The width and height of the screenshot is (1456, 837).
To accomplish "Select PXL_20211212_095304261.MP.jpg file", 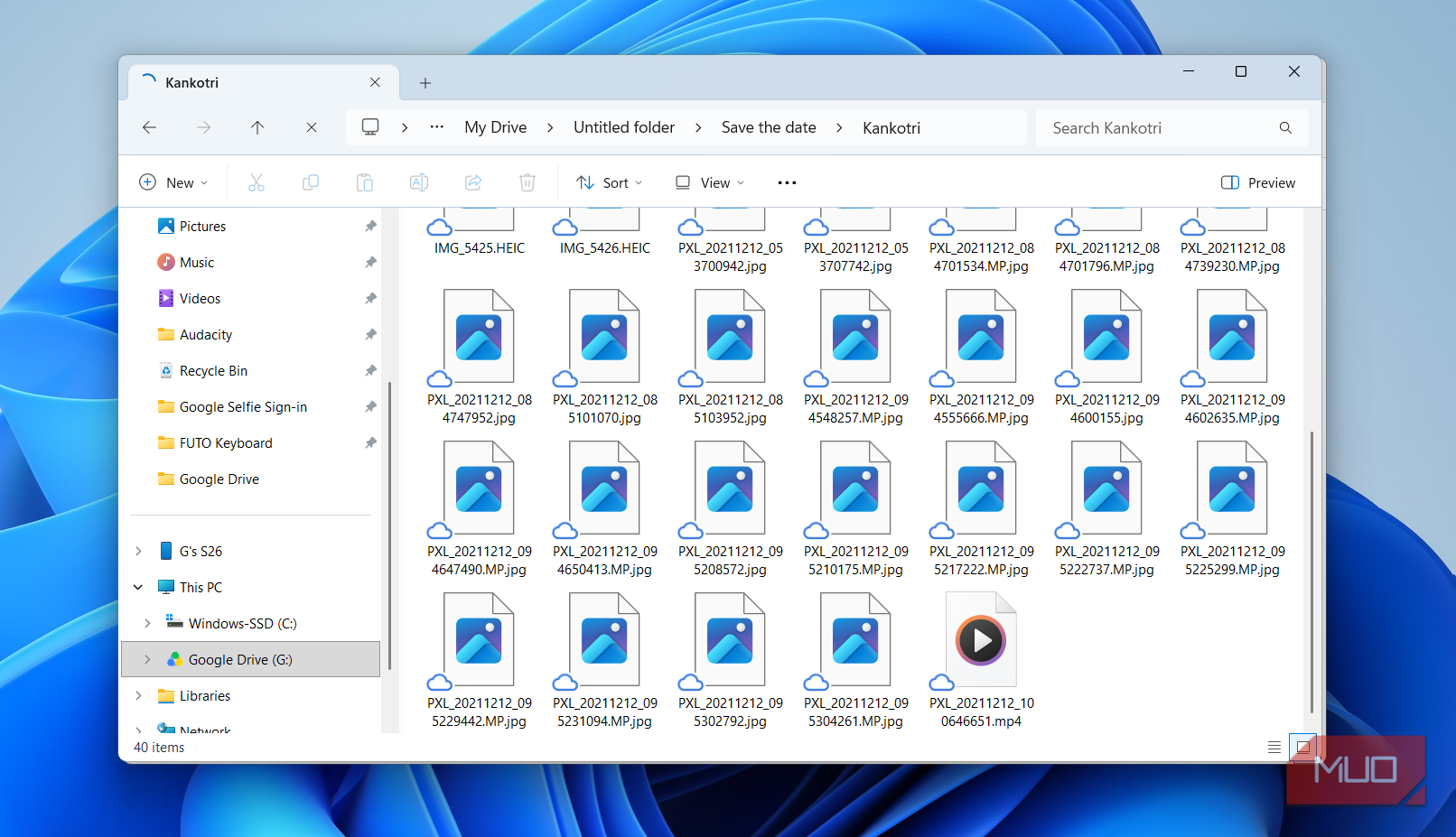I will 855,661.
